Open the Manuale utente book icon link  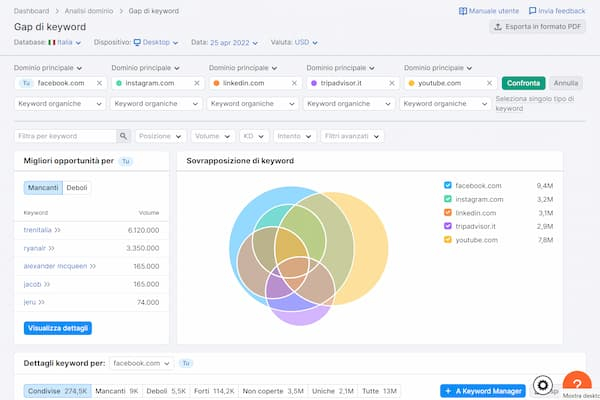[463, 11]
